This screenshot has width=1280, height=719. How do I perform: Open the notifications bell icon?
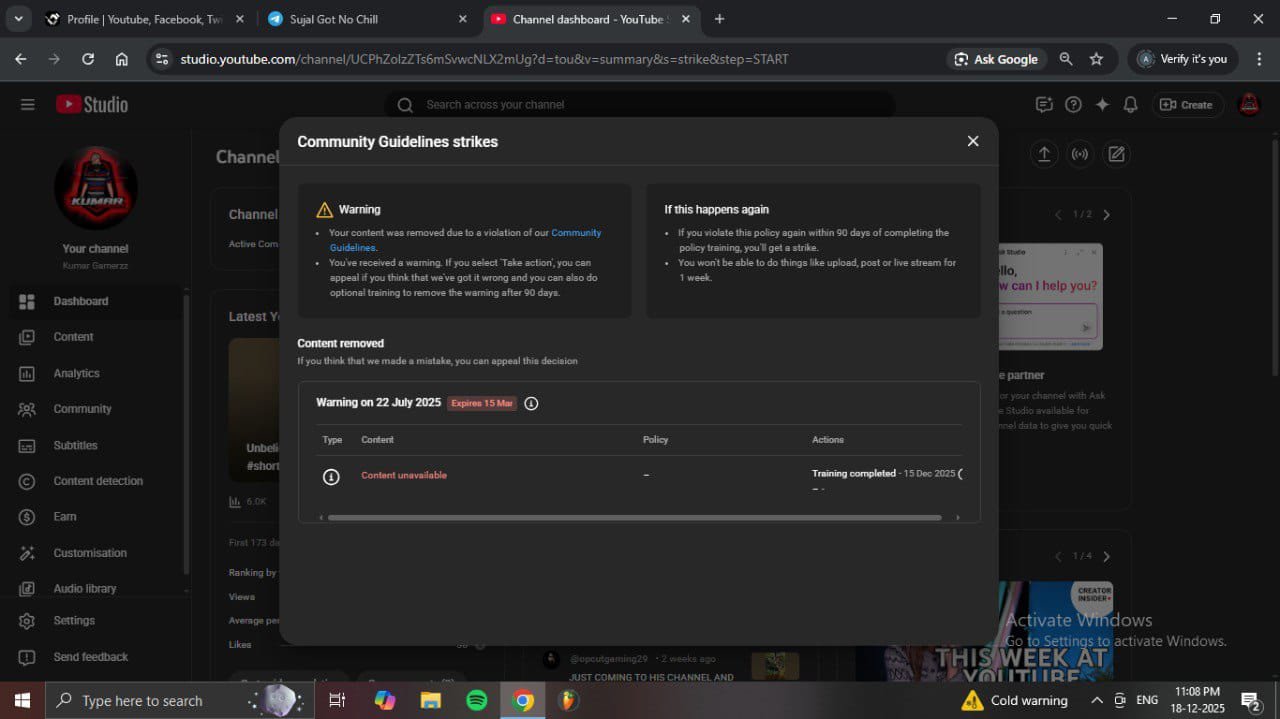(1130, 105)
